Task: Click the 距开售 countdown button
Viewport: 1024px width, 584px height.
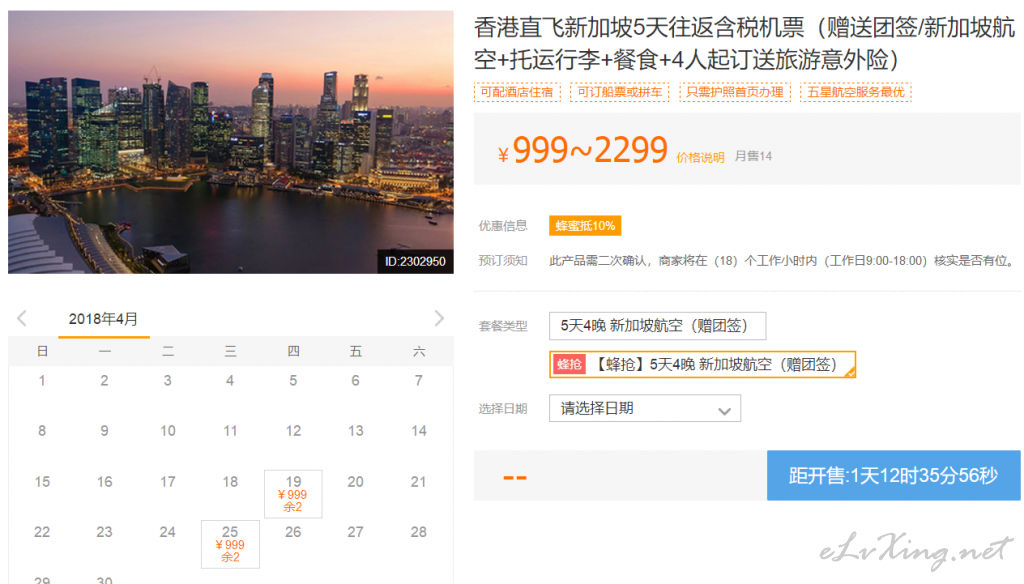Action: click(x=893, y=476)
